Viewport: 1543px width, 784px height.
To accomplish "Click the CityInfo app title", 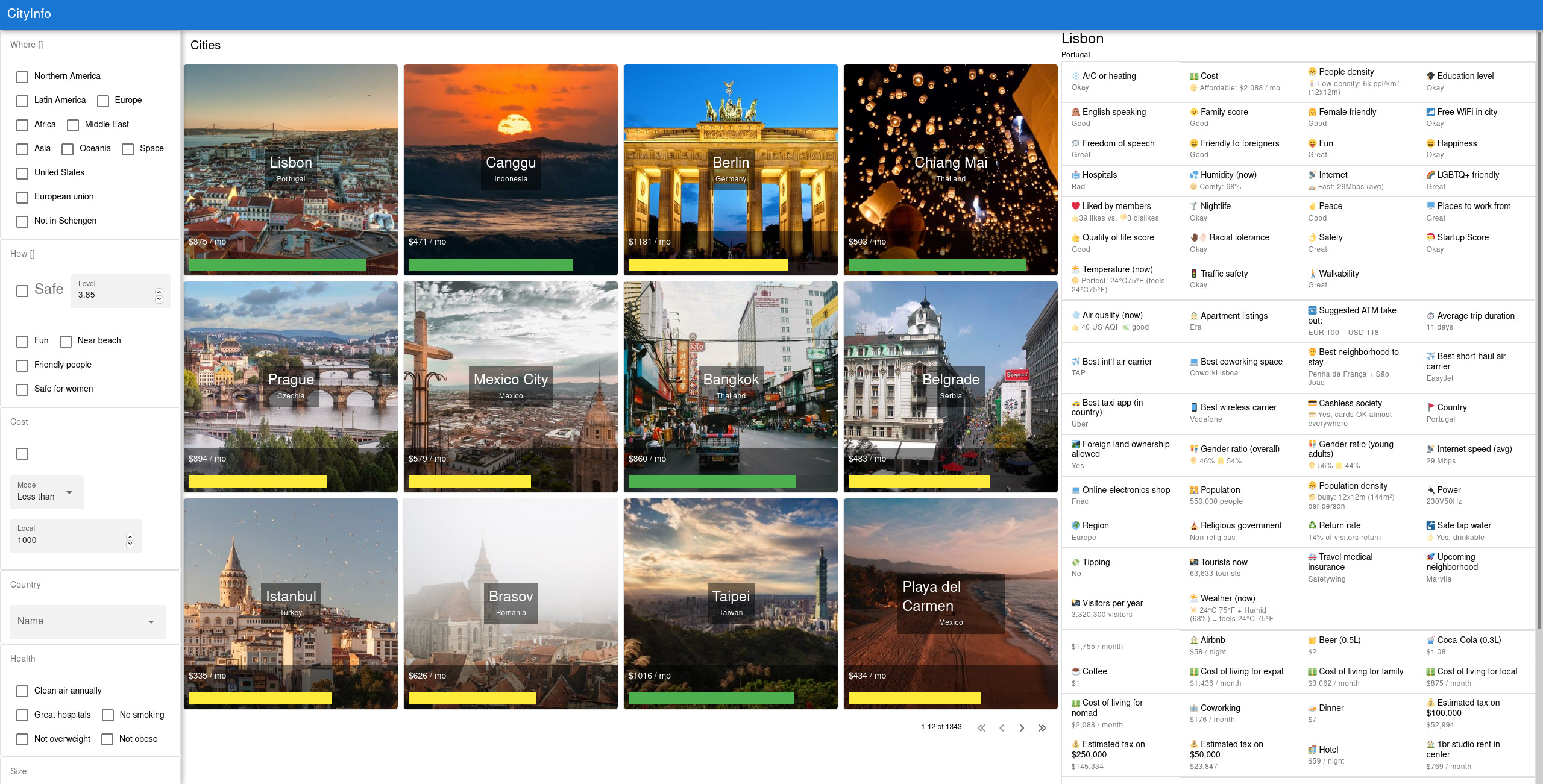I will (29, 14).
